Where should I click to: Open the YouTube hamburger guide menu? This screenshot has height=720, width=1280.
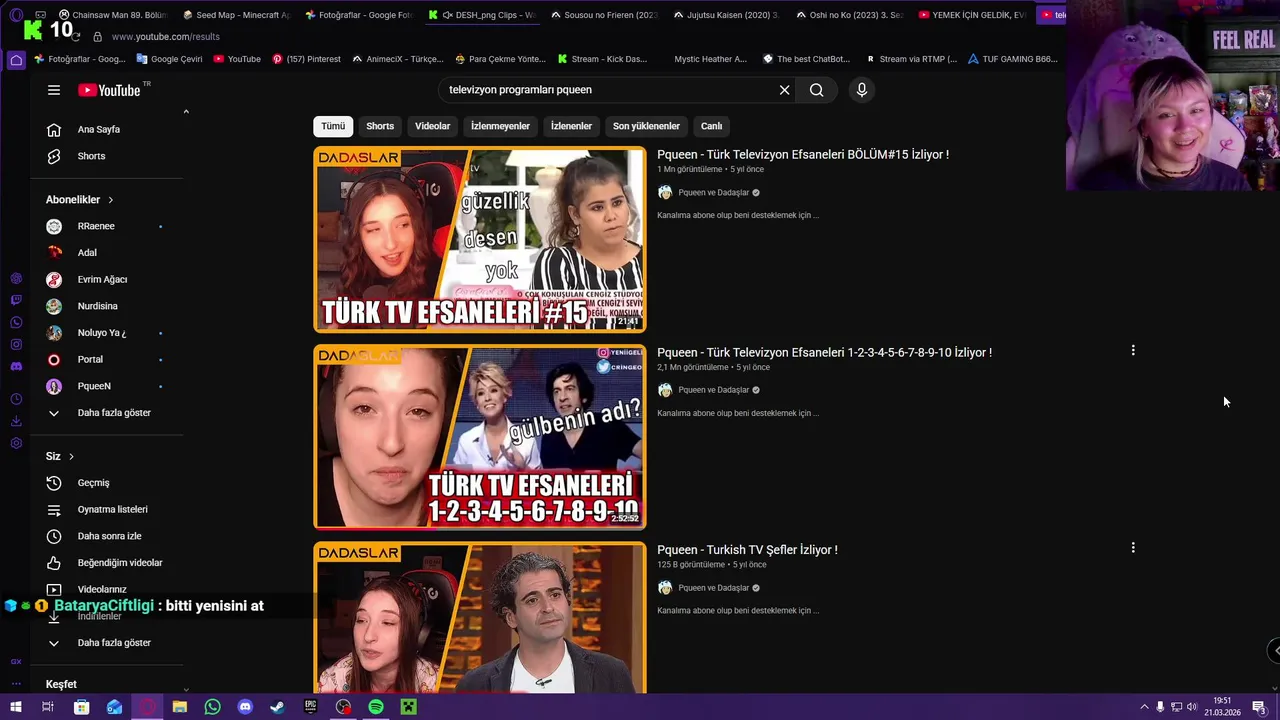click(x=54, y=90)
